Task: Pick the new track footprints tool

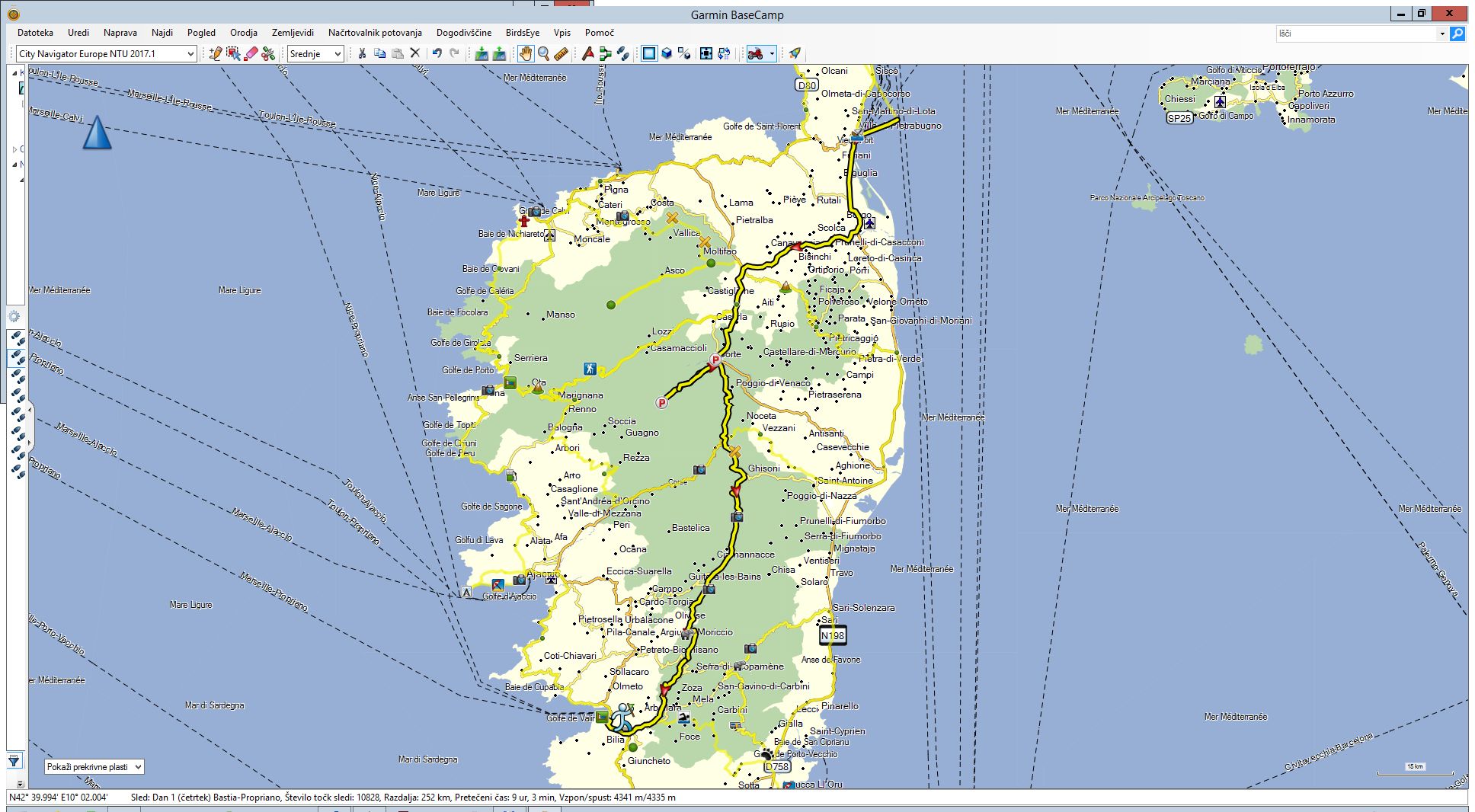Action: point(623,53)
